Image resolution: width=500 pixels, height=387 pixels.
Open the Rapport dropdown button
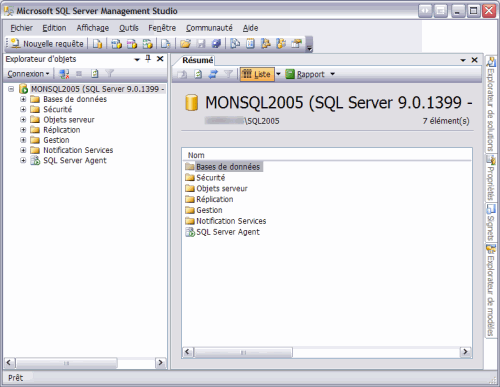click(311, 74)
